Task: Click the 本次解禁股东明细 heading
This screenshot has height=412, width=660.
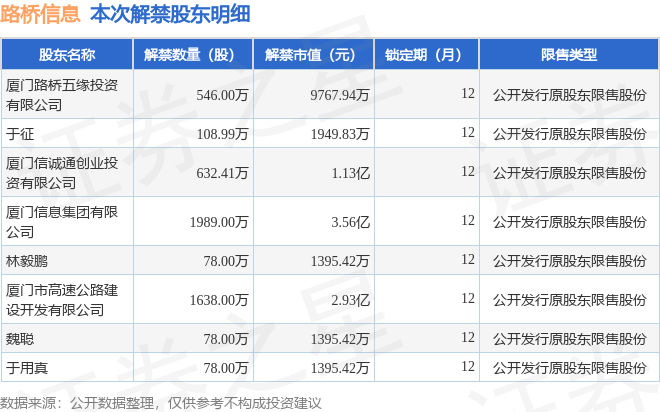Action: tap(170, 14)
